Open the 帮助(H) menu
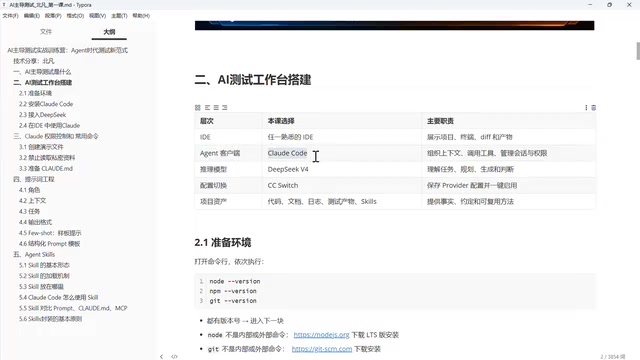This screenshot has height=360, width=640. click(141, 16)
